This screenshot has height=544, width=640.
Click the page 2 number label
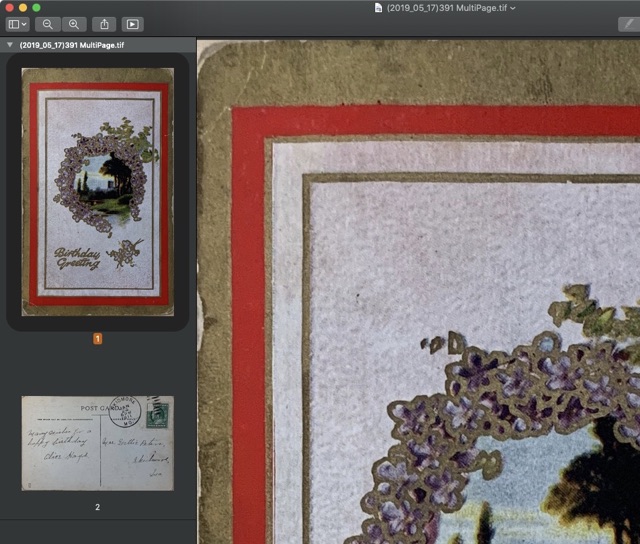coord(98,507)
